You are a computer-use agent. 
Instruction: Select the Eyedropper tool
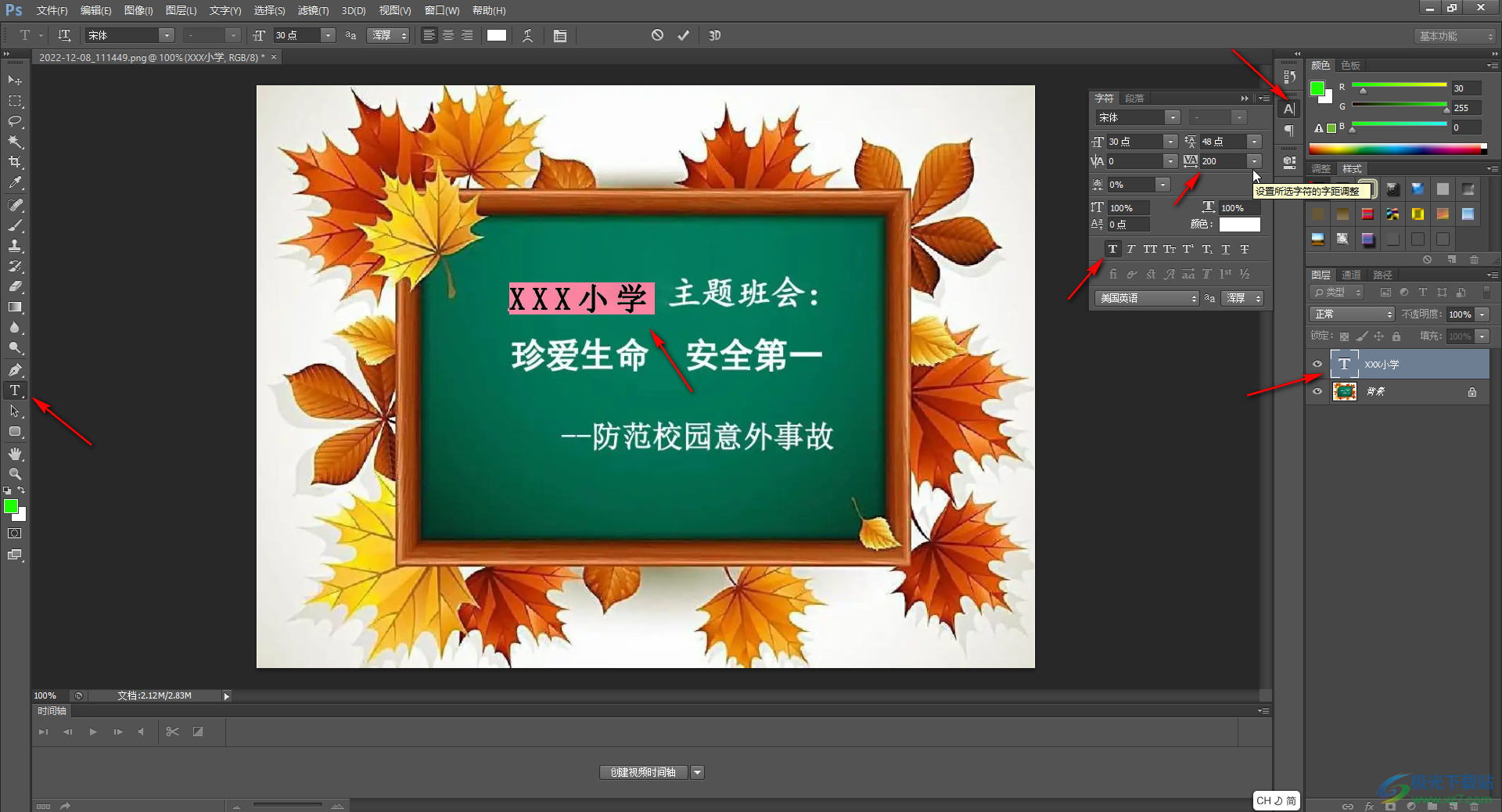(x=15, y=183)
